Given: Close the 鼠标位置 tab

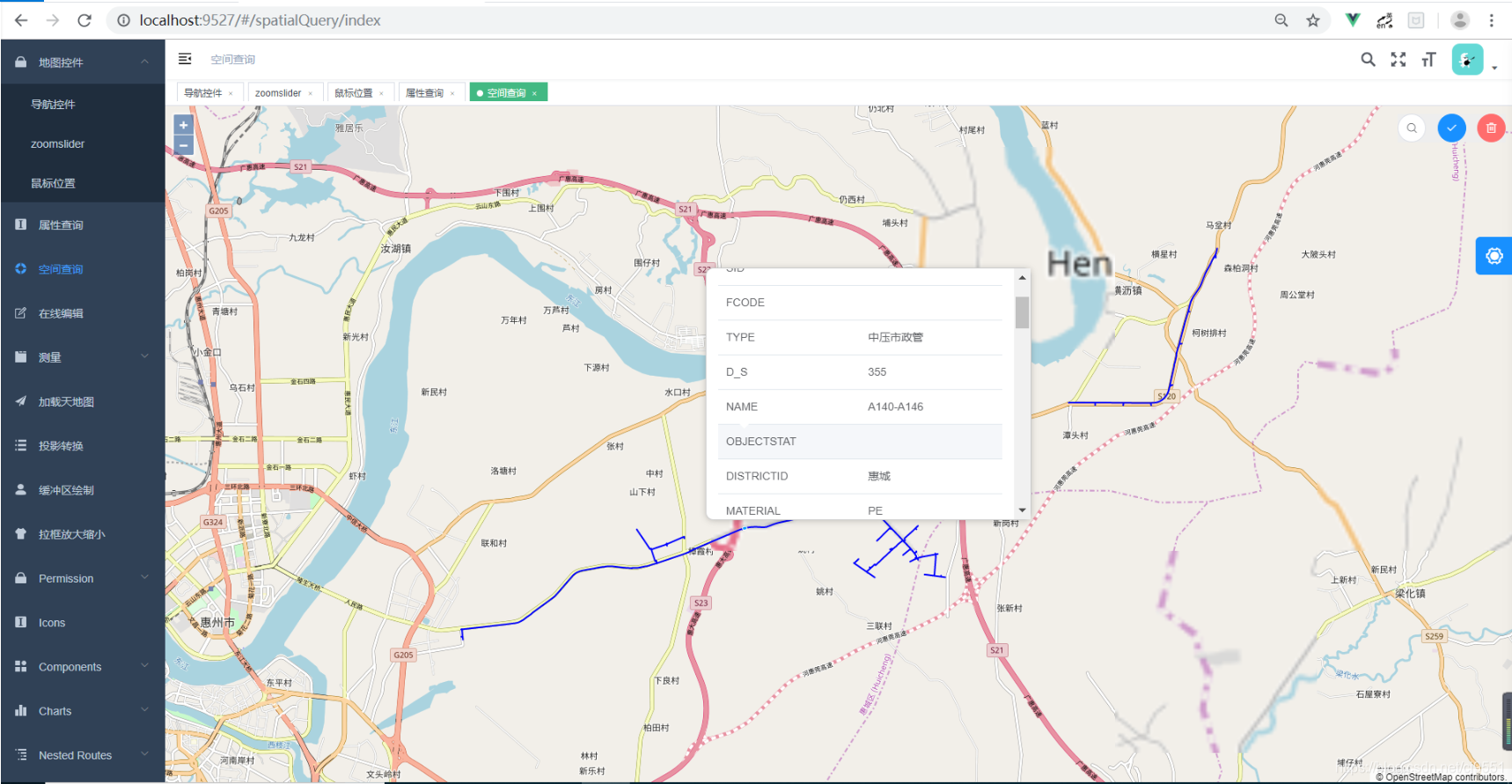Looking at the screenshot, I should point(382,93).
